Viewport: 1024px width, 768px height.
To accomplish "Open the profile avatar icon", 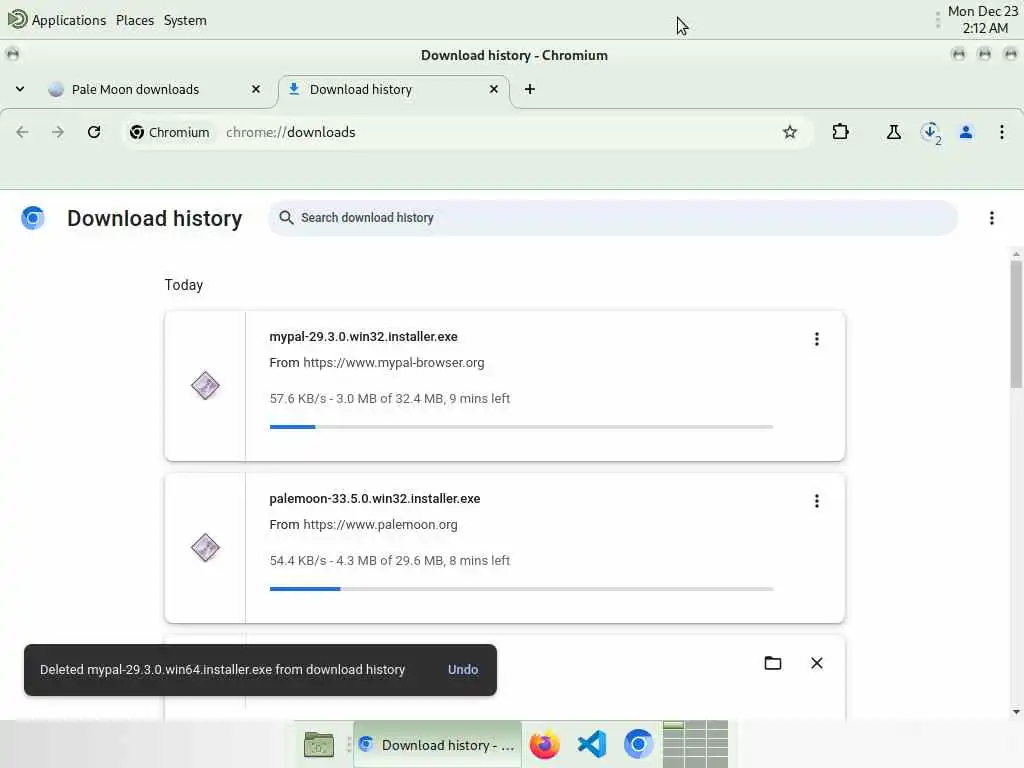I will 966,133.
